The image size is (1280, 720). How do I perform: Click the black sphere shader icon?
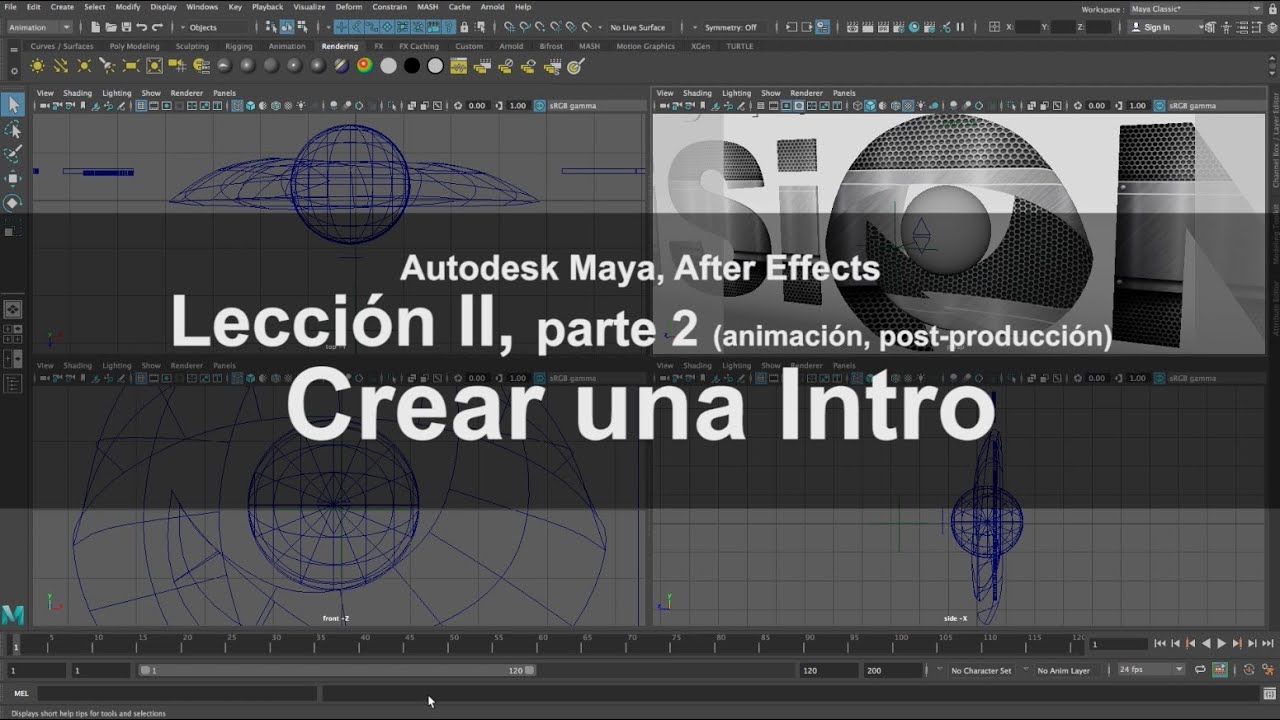tap(412, 66)
